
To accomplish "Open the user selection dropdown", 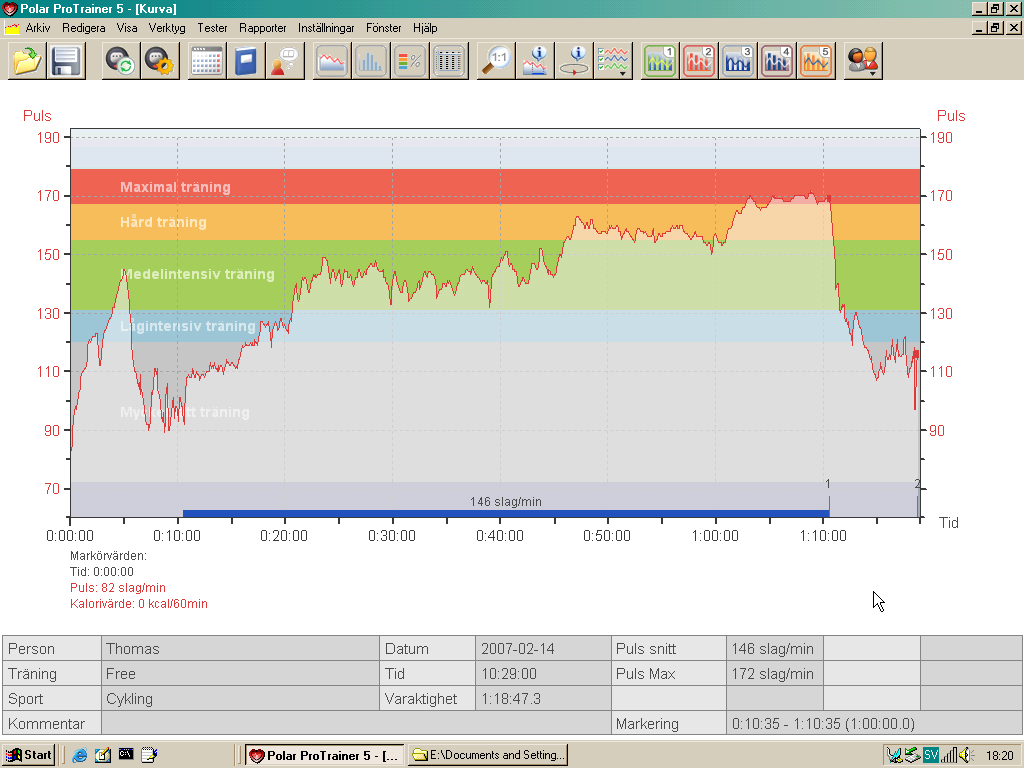I will point(863,61).
